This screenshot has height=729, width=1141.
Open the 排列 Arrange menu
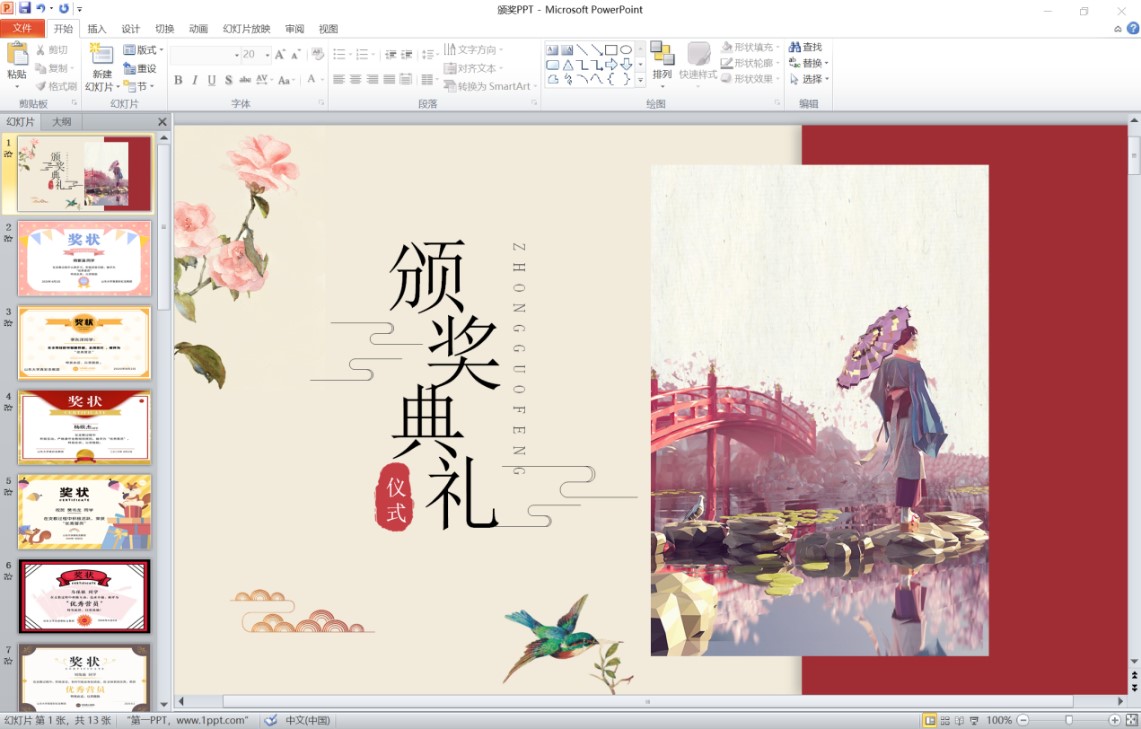(662, 63)
